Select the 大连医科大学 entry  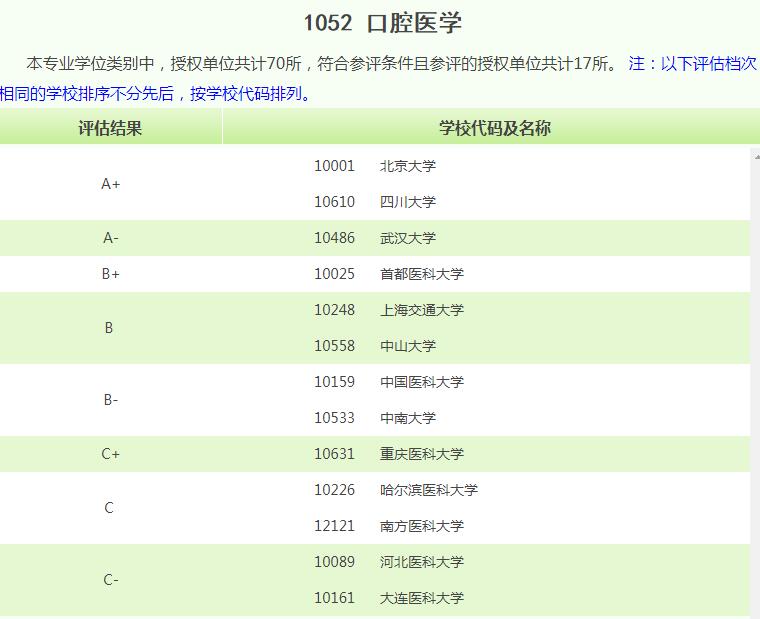(x=422, y=598)
